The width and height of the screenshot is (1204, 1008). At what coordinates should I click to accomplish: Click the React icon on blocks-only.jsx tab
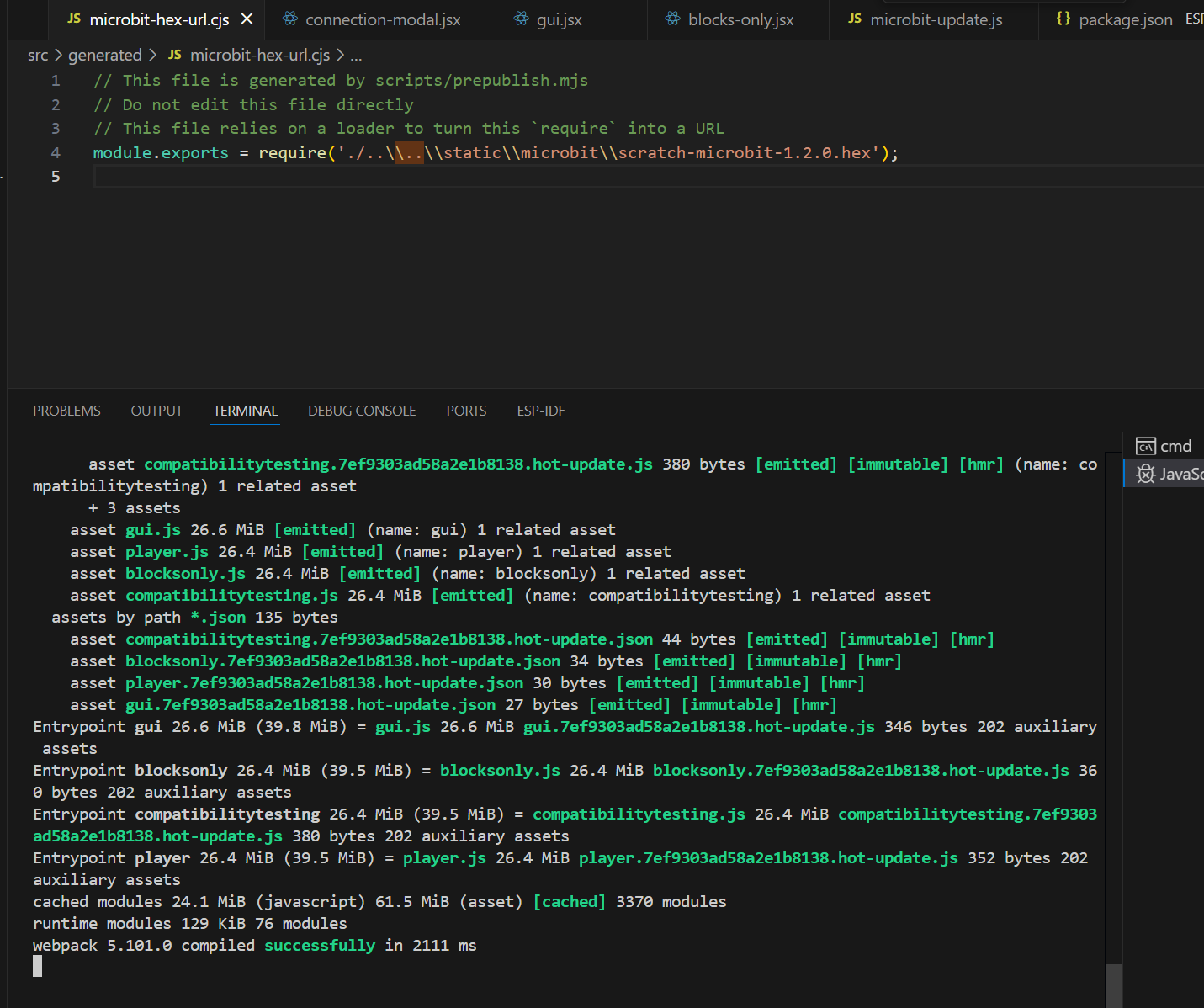click(x=673, y=19)
